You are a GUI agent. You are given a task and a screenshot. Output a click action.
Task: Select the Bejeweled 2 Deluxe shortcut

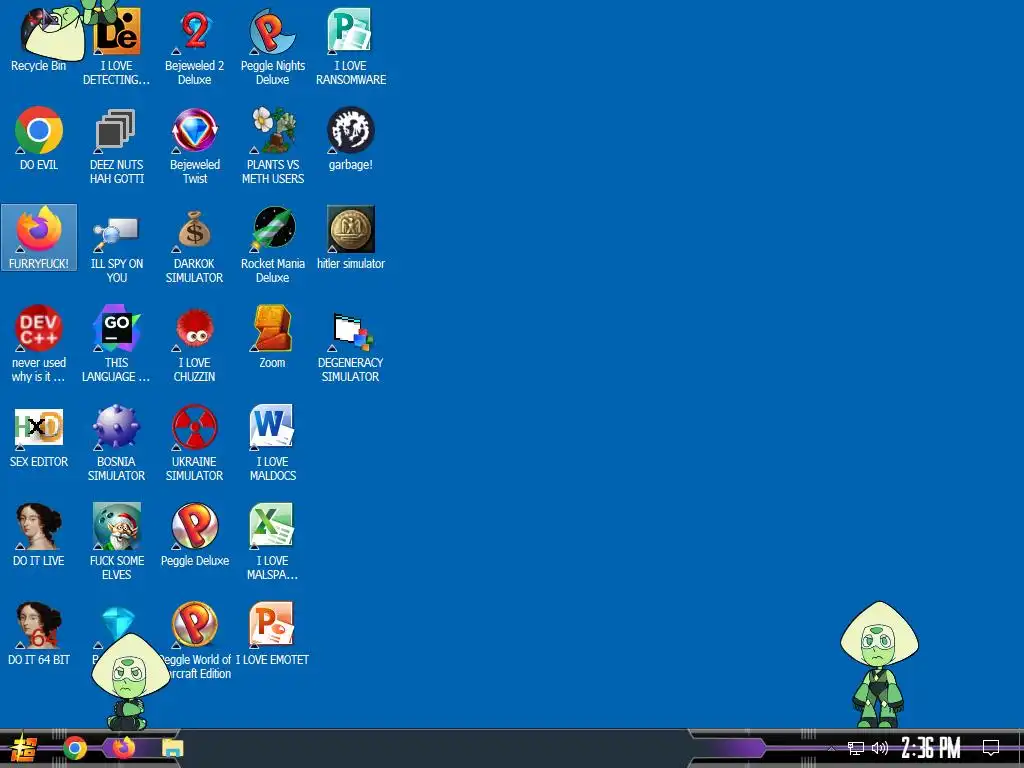[x=195, y=46]
